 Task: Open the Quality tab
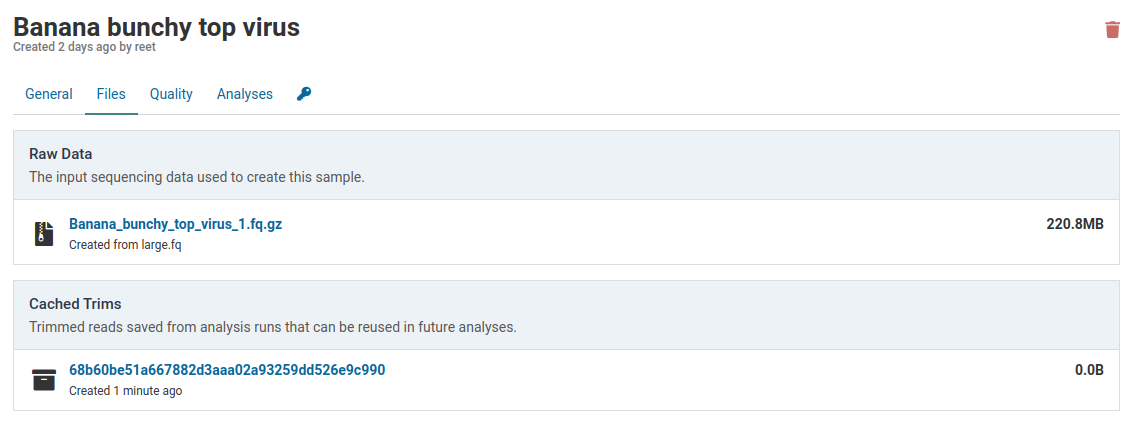[171, 94]
